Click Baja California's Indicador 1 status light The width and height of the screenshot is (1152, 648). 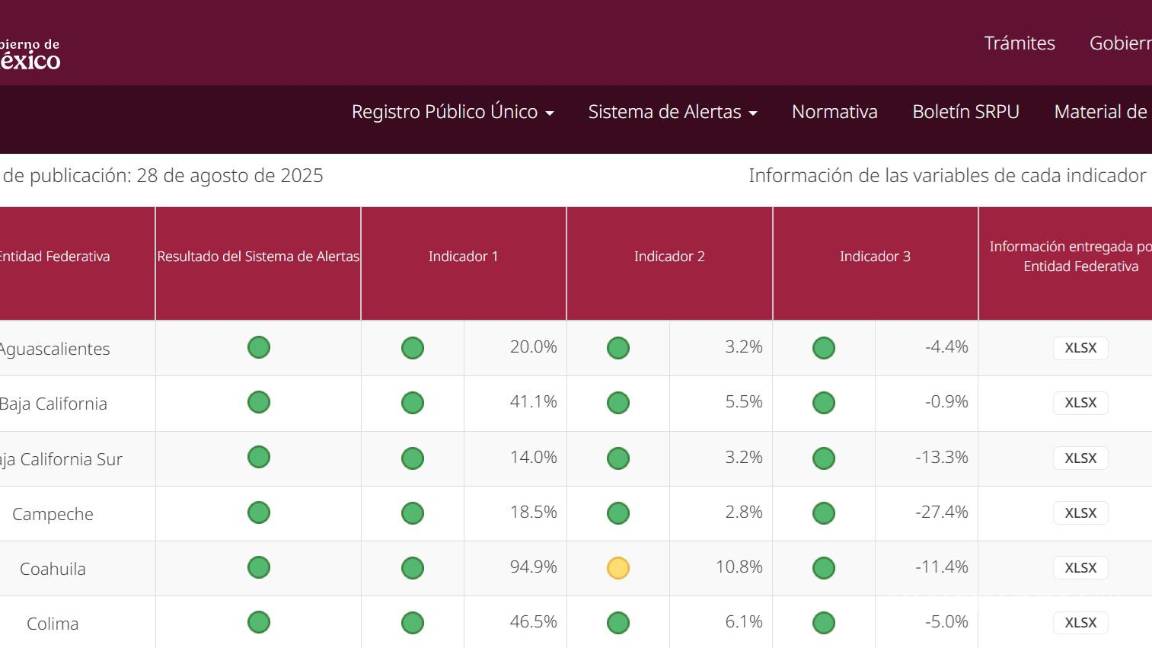412,403
